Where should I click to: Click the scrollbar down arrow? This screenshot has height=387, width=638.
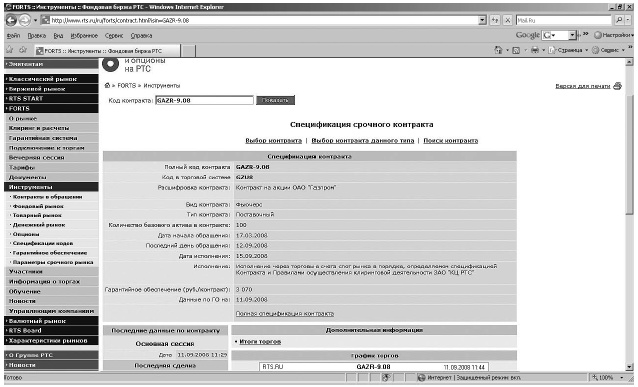629,367
